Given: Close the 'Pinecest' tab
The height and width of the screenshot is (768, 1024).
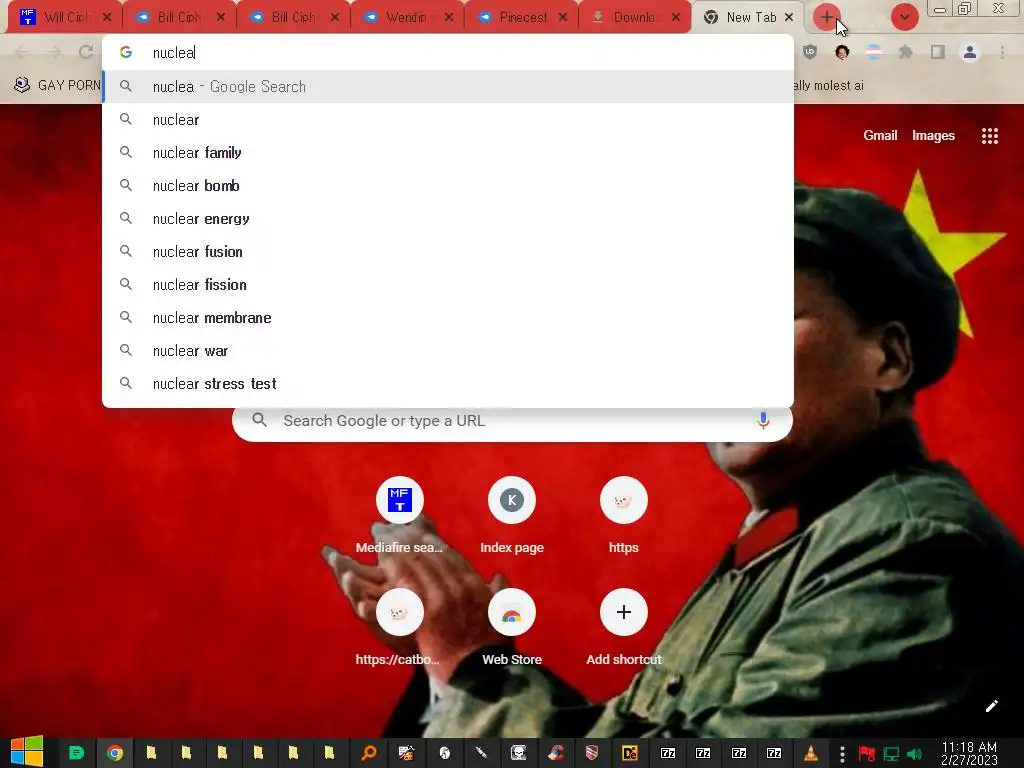Looking at the screenshot, I should [562, 17].
